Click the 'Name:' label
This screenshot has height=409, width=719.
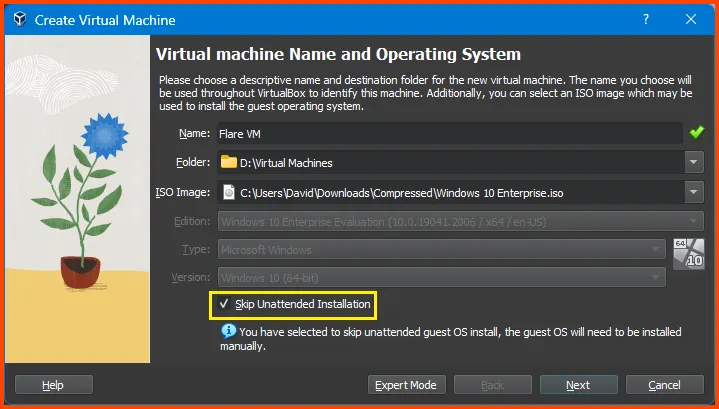pyautogui.click(x=194, y=133)
